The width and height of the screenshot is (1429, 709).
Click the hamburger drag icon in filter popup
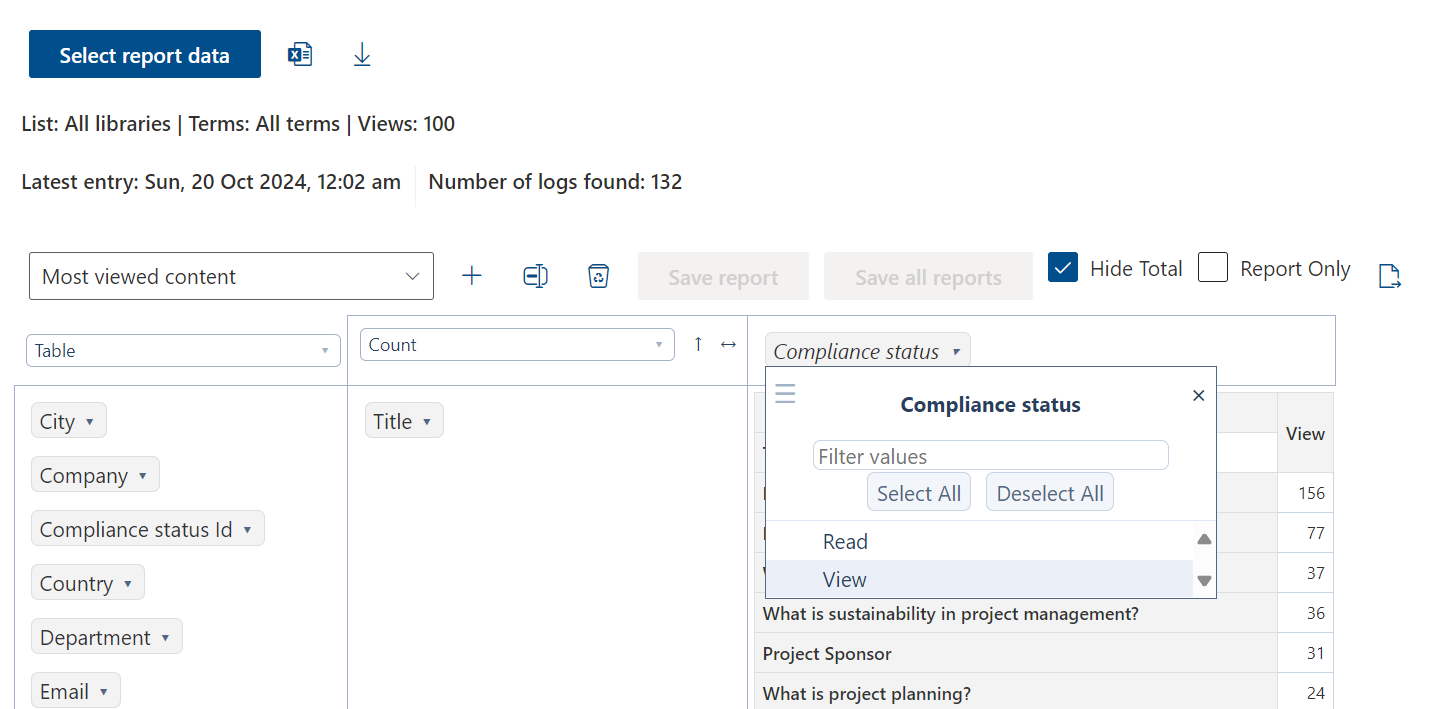tap(785, 394)
